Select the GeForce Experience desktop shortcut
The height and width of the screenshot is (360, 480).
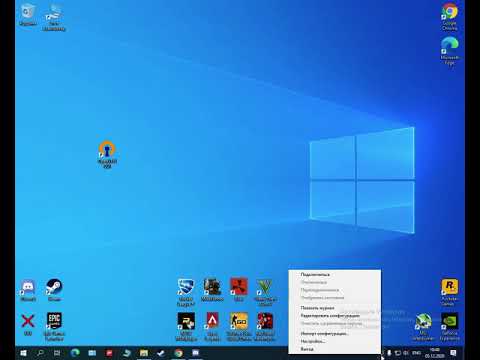449,327
